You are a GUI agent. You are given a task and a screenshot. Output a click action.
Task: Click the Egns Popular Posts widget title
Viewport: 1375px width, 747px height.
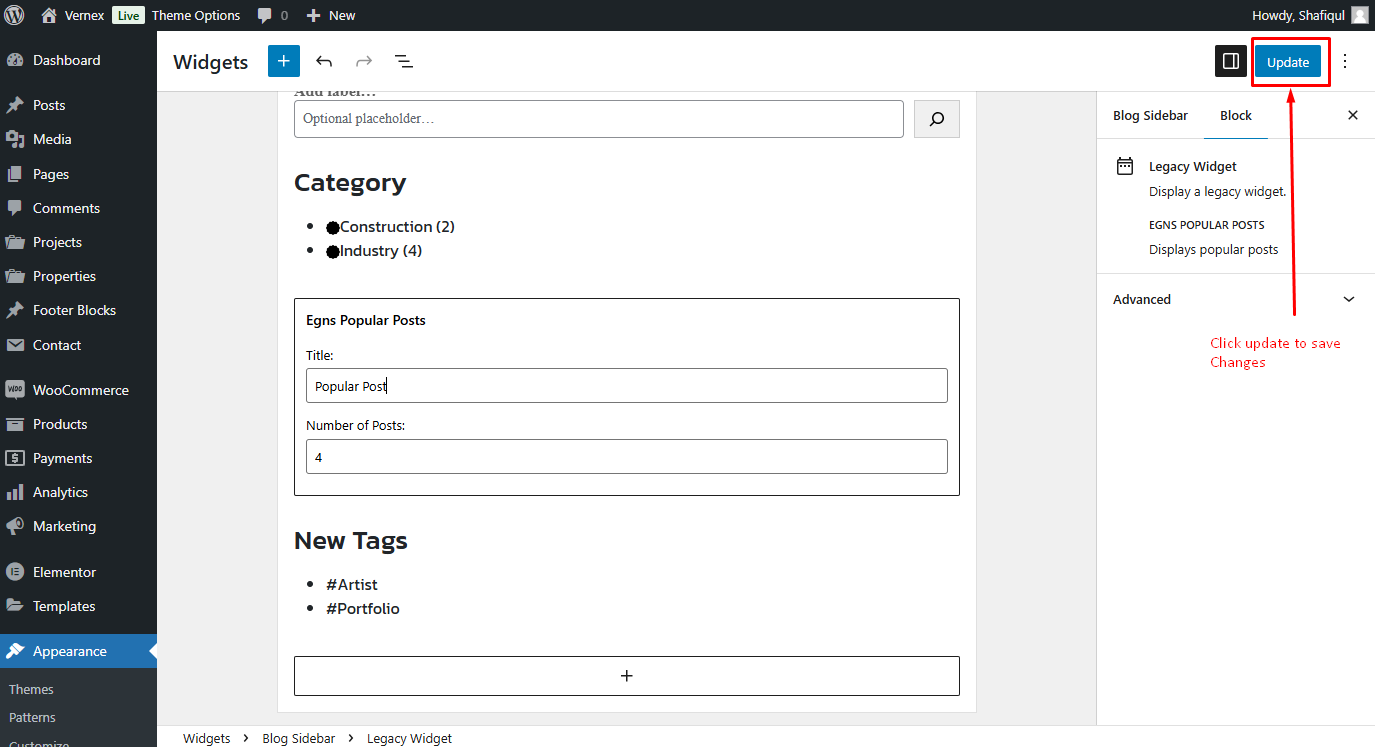pos(366,320)
